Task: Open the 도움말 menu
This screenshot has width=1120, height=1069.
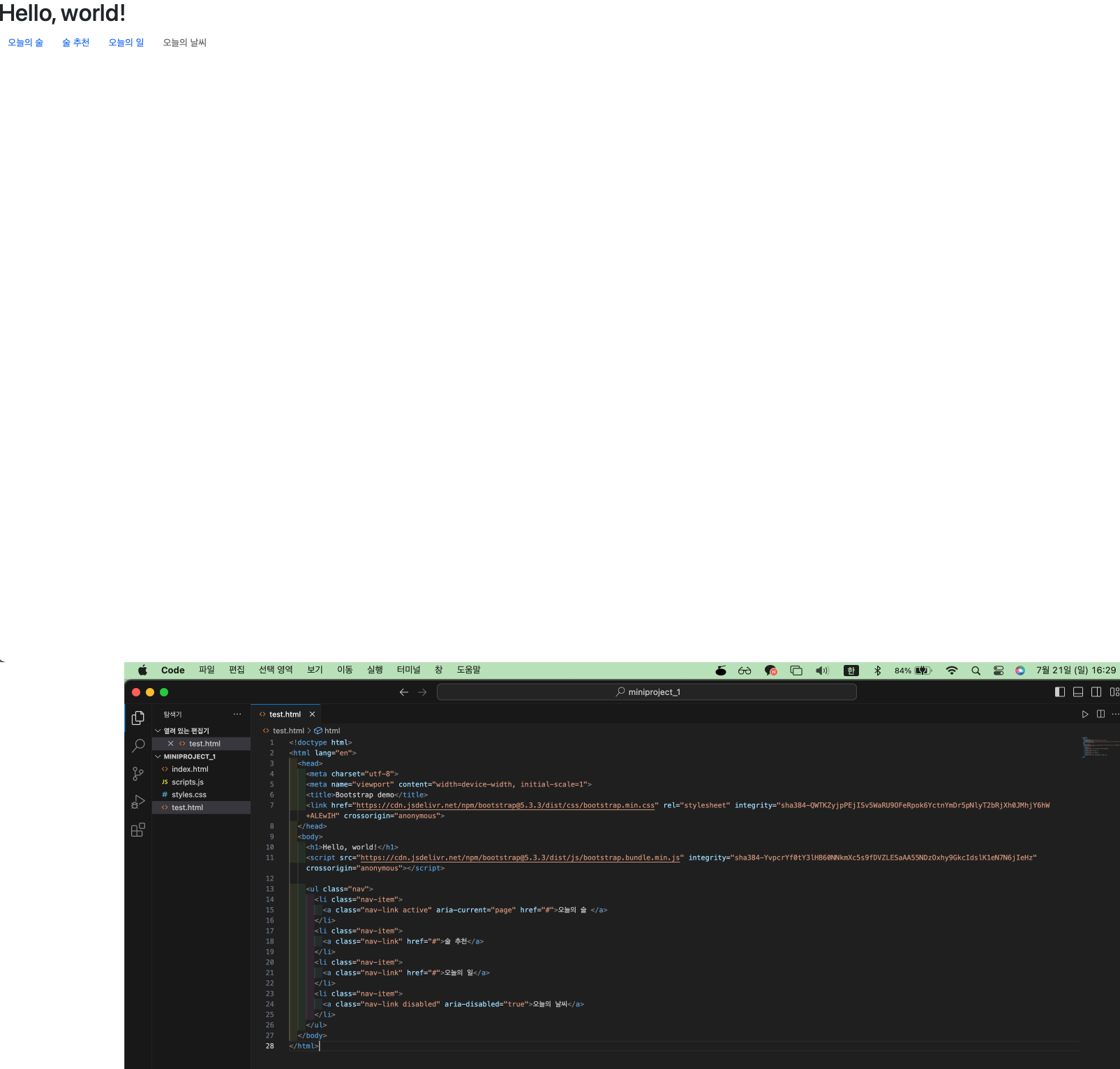Action: click(468, 670)
